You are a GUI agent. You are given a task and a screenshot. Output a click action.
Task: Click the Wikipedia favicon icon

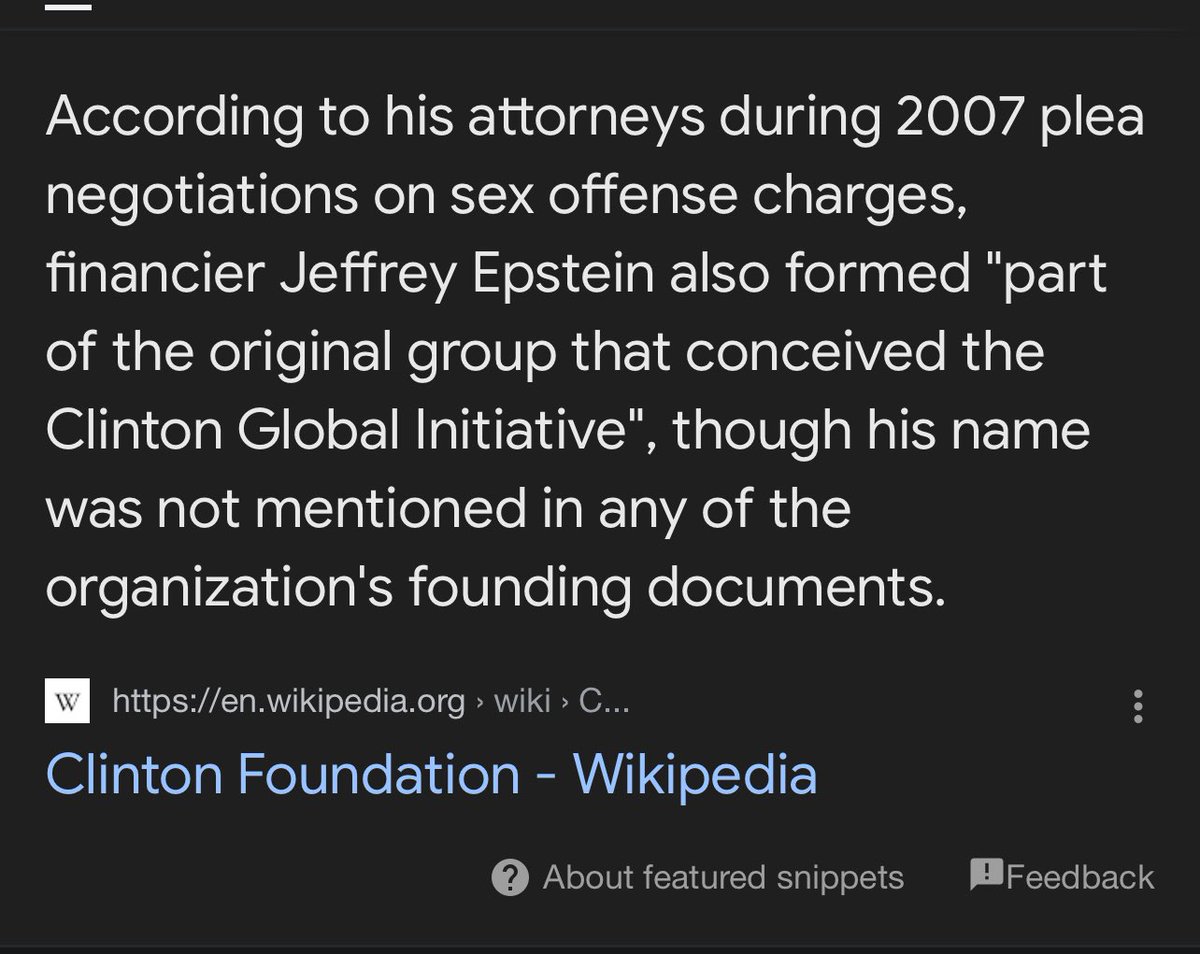[x=67, y=702]
